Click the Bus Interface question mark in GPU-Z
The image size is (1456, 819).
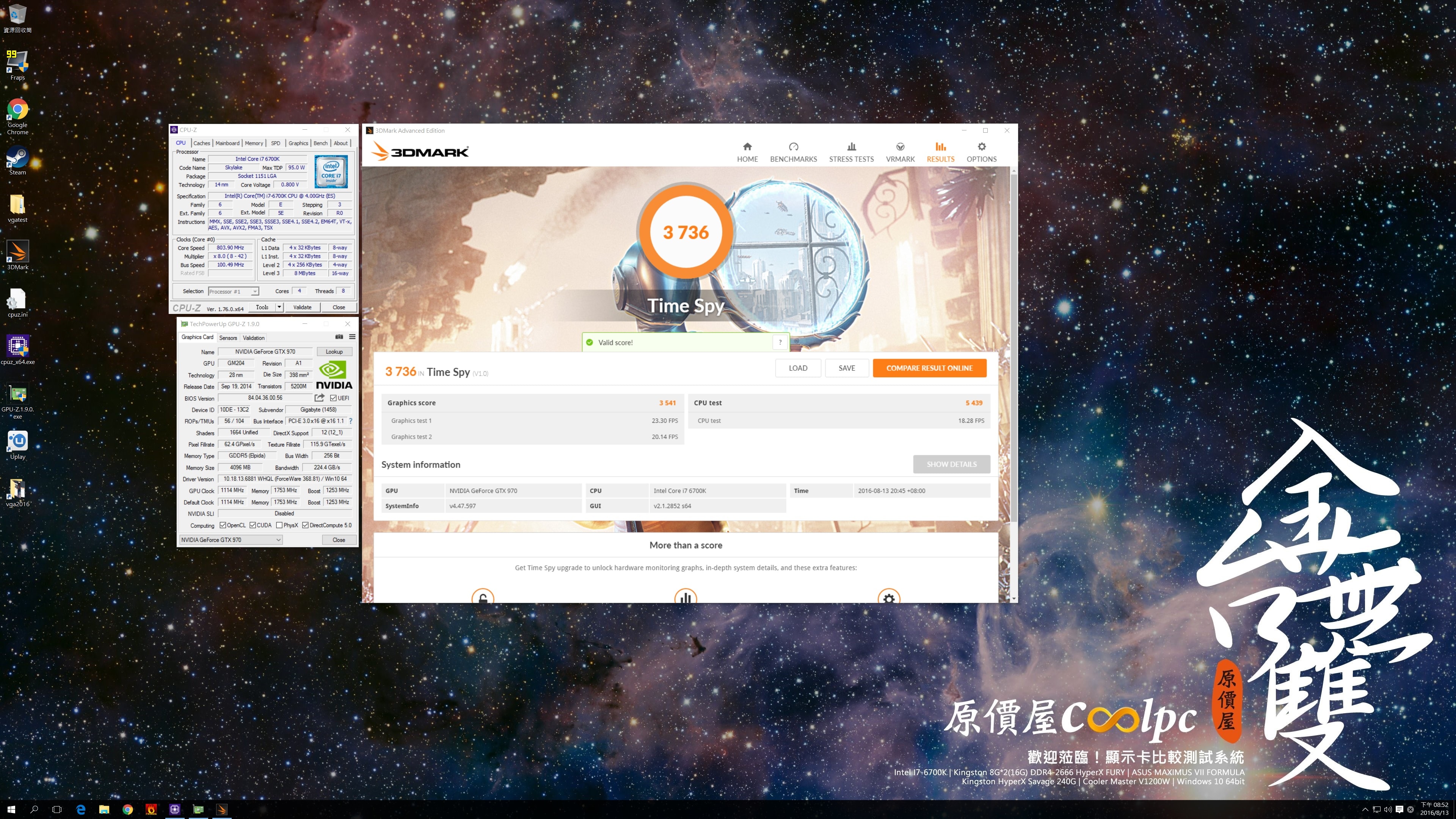click(350, 421)
